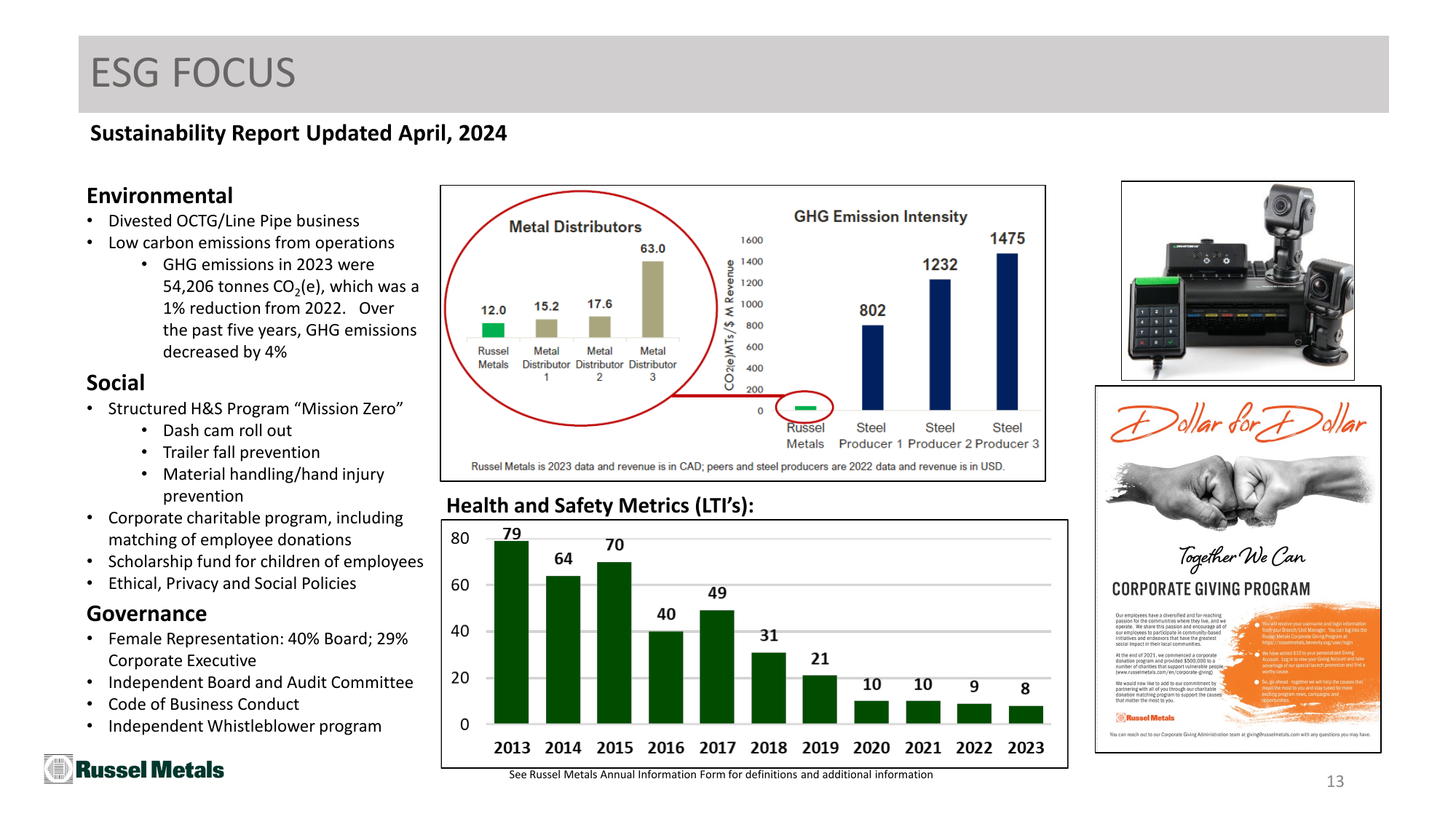Click the Steel Producer 2 bar, 1232

(x=940, y=345)
